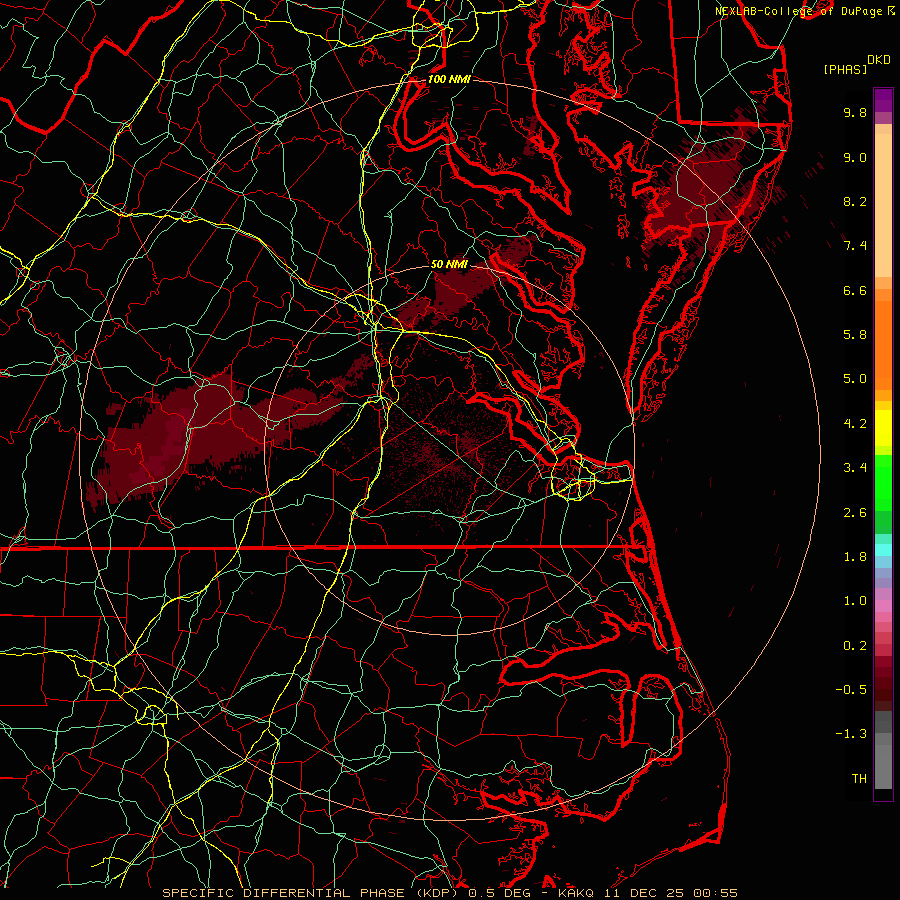The height and width of the screenshot is (900, 900).
Task: Click the bright green band in color bar
Action: (883, 482)
